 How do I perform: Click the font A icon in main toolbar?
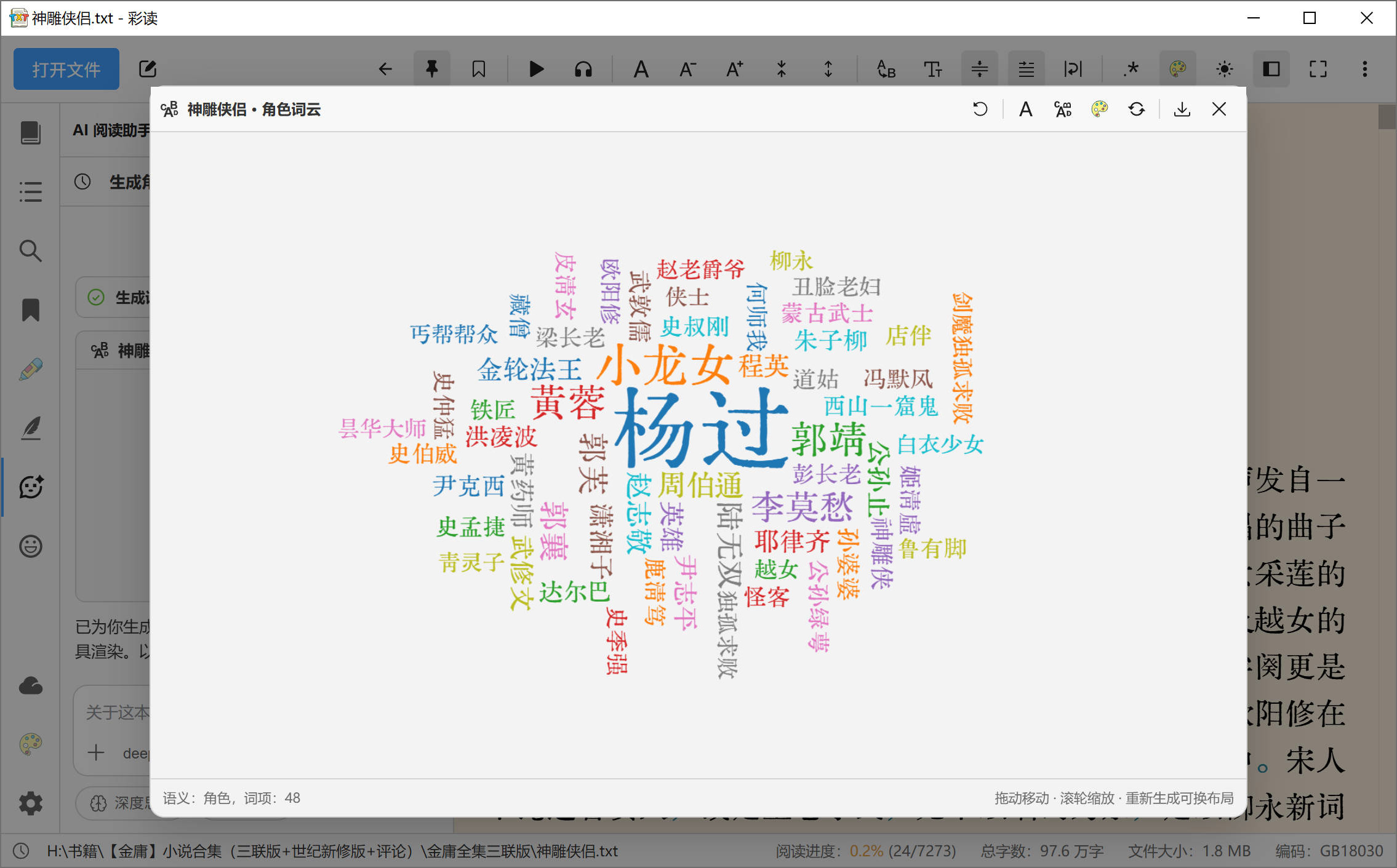click(641, 69)
